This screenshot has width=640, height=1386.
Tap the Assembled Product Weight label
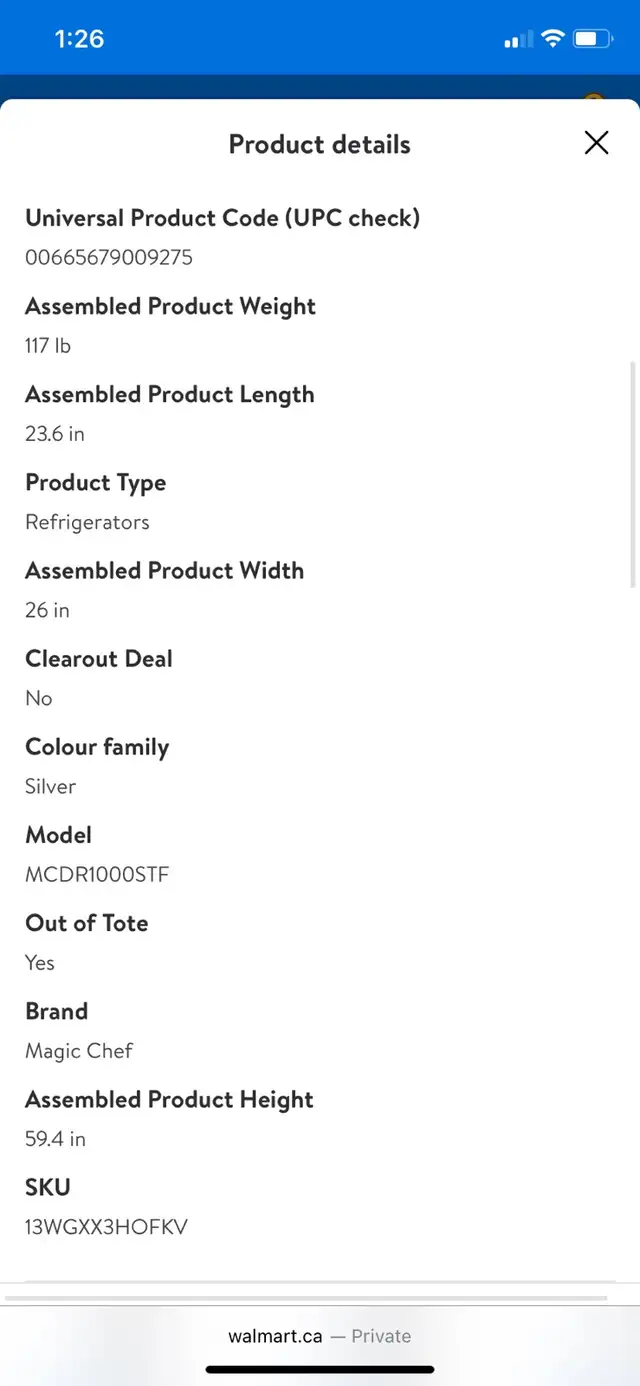(170, 306)
